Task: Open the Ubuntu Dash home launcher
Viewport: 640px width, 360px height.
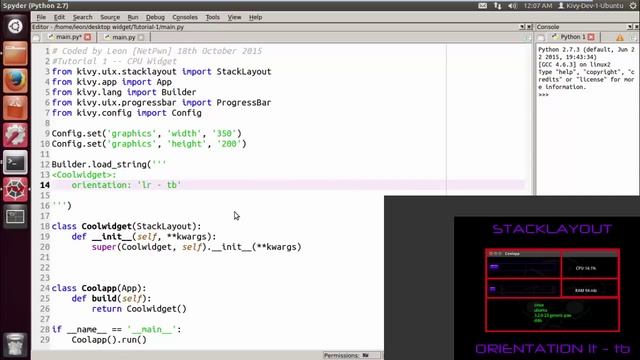Action: (x=15, y=26)
